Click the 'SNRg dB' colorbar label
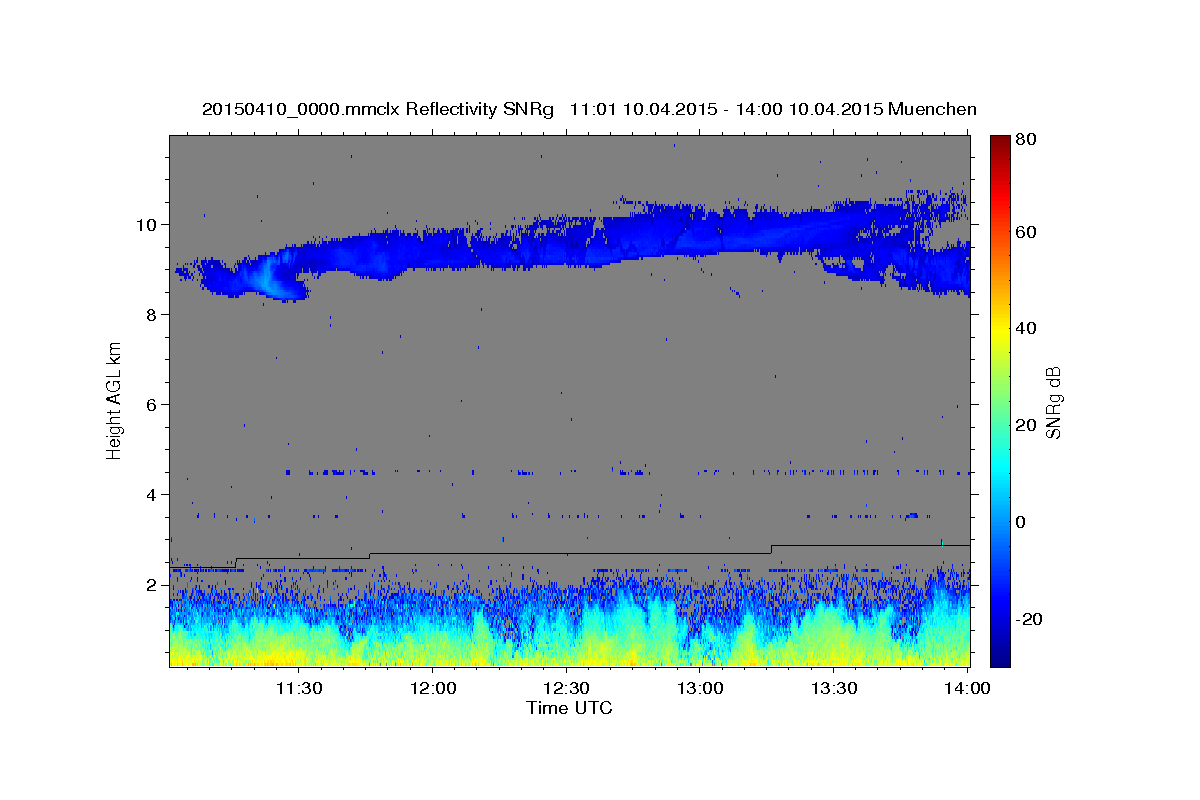Viewport: 1200px width, 800px height. point(1053,402)
